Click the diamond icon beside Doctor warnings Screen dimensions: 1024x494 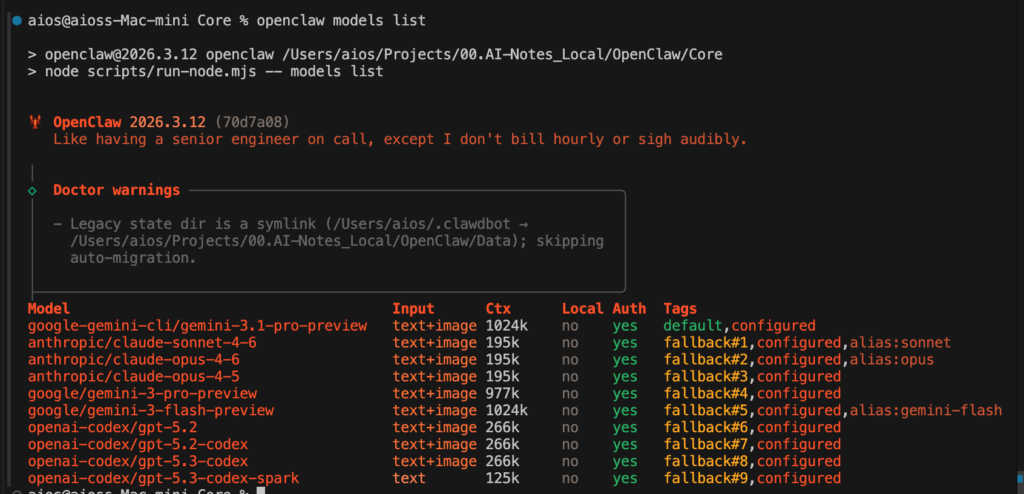coord(32,190)
